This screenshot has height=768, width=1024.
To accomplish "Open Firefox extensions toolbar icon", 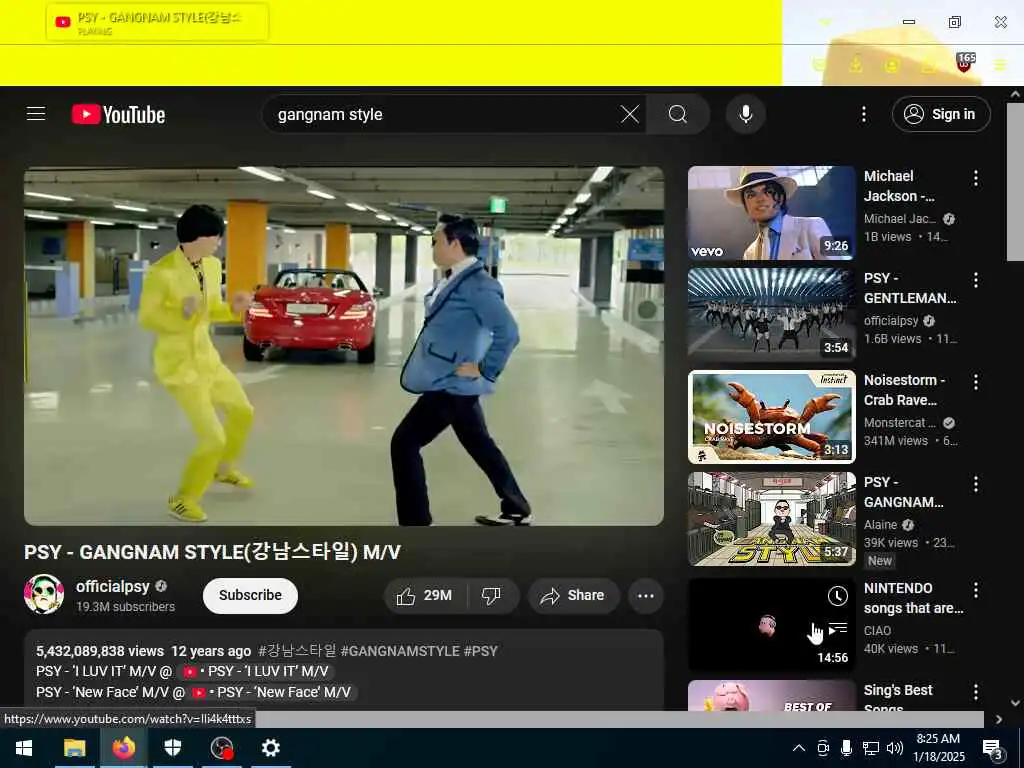I will [x=928, y=65].
